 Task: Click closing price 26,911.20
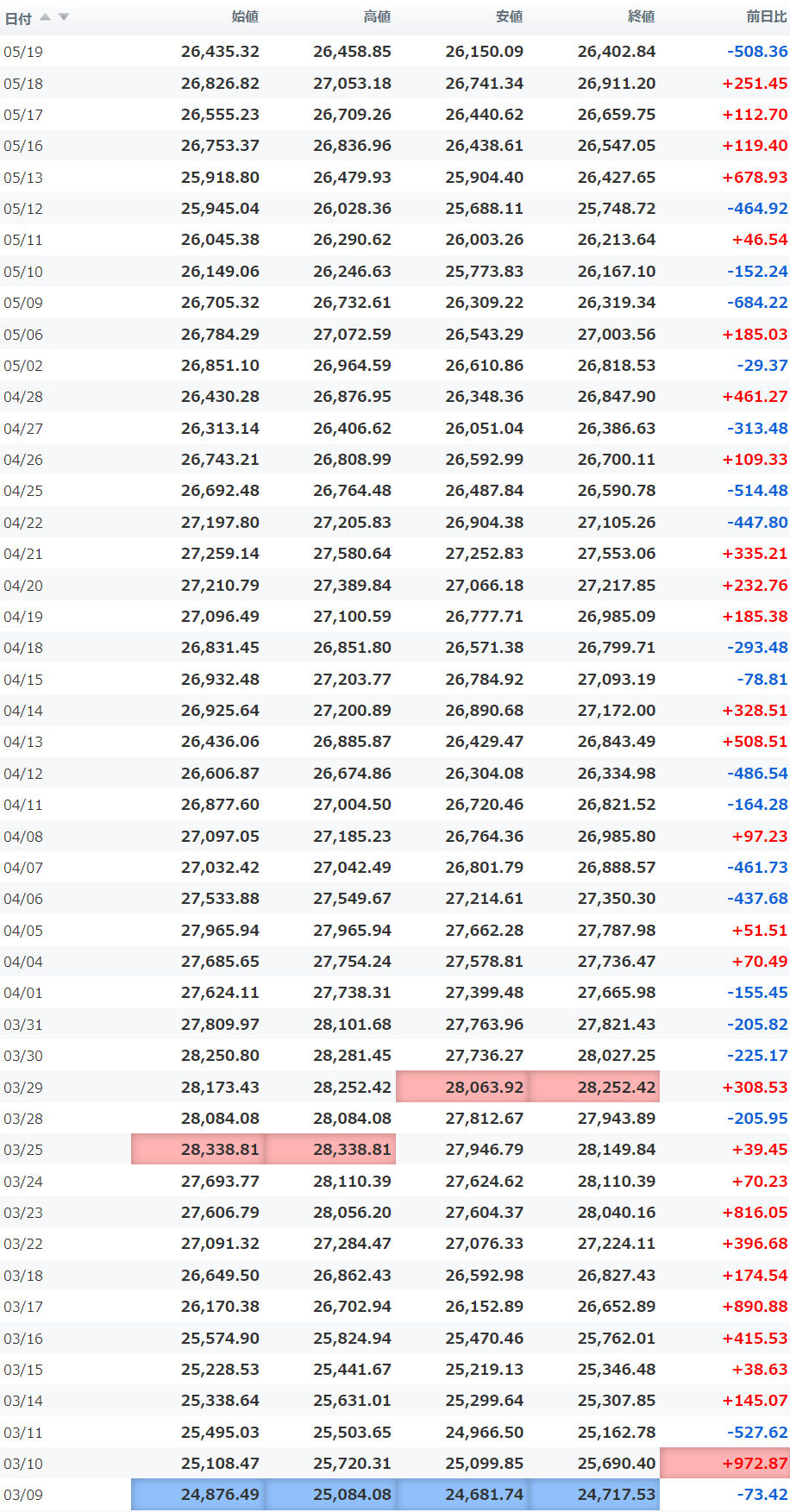click(x=616, y=84)
